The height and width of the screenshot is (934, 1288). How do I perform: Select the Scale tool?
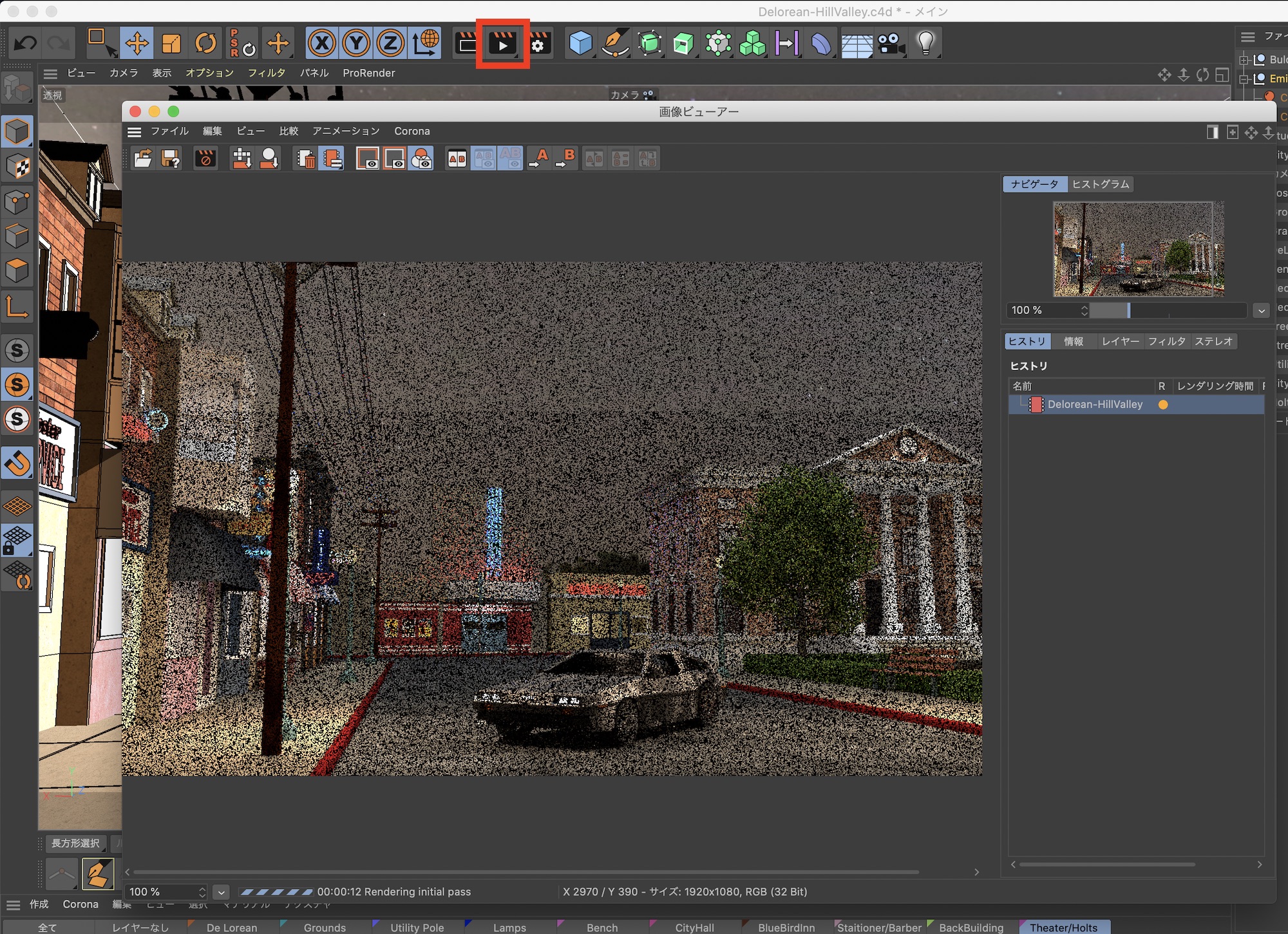pyautogui.click(x=171, y=44)
